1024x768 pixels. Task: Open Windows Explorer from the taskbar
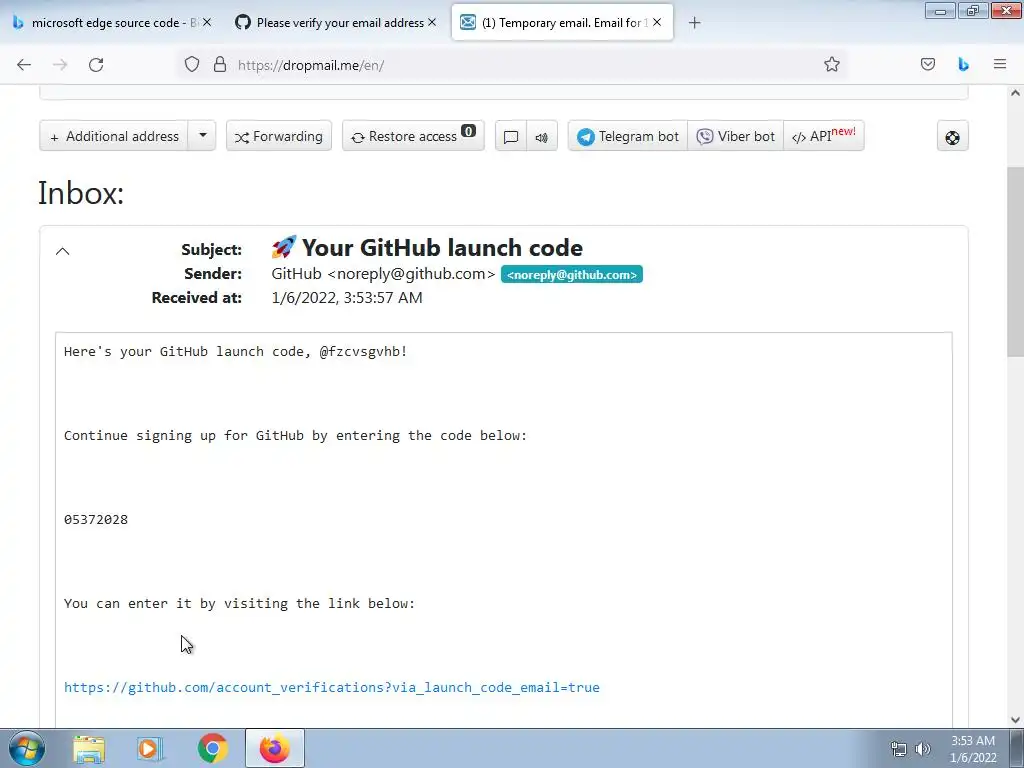coord(89,748)
